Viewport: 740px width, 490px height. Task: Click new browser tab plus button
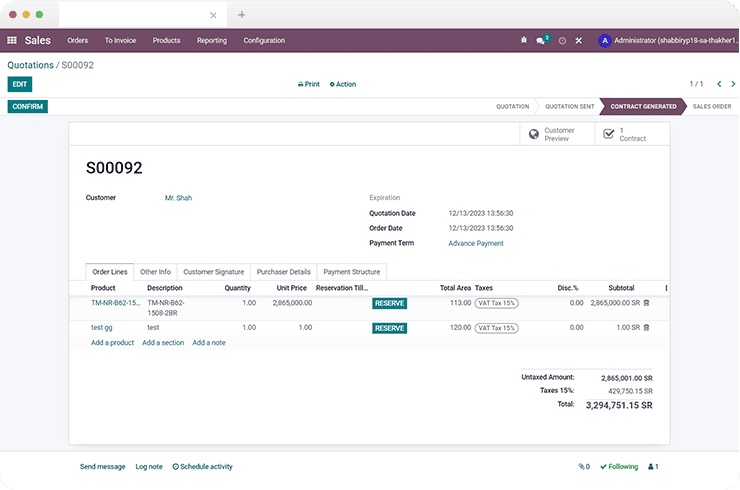click(241, 15)
